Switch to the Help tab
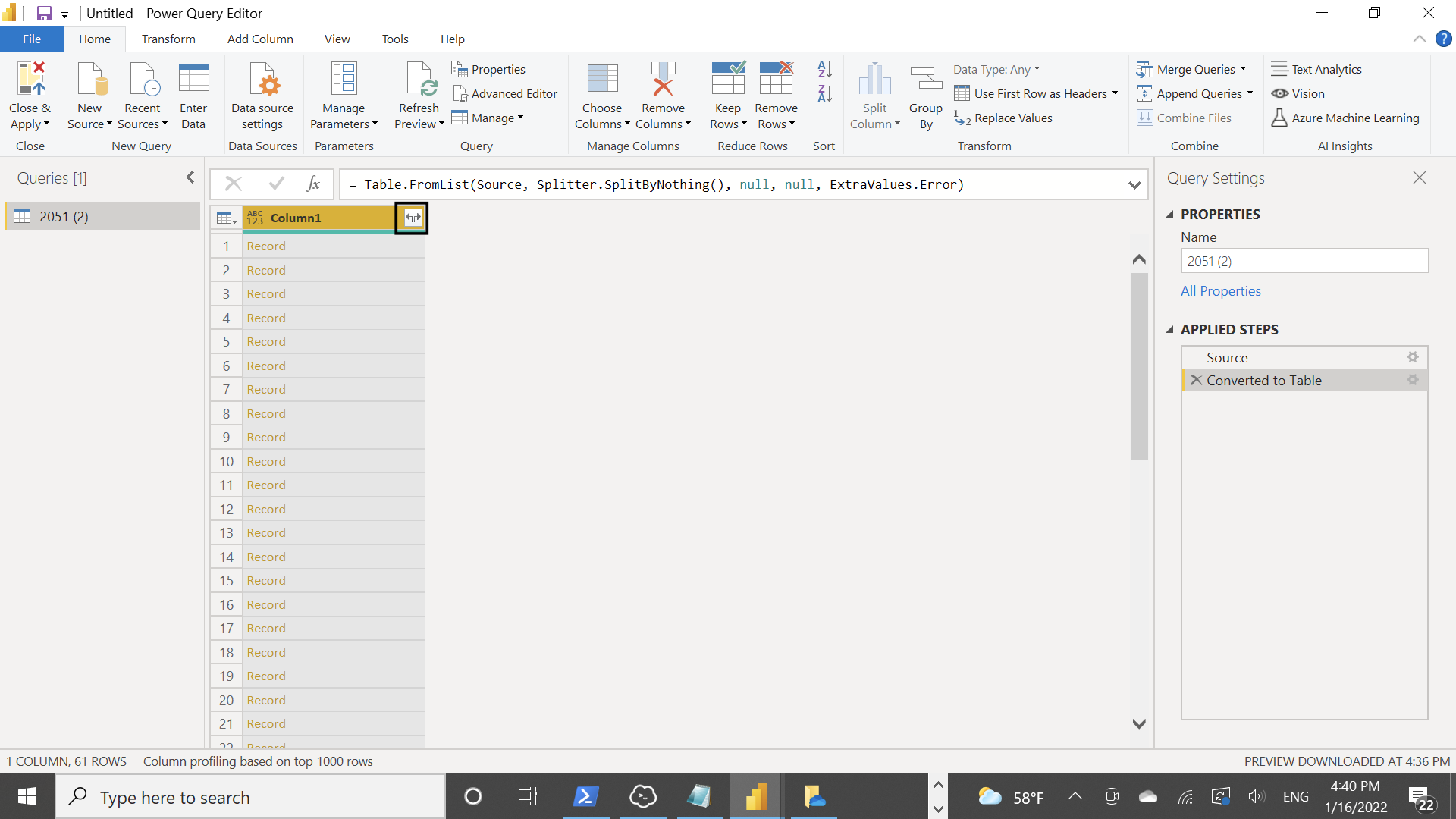The width and height of the screenshot is (1456, 819). pyautogui.click(x=453, y=39)
